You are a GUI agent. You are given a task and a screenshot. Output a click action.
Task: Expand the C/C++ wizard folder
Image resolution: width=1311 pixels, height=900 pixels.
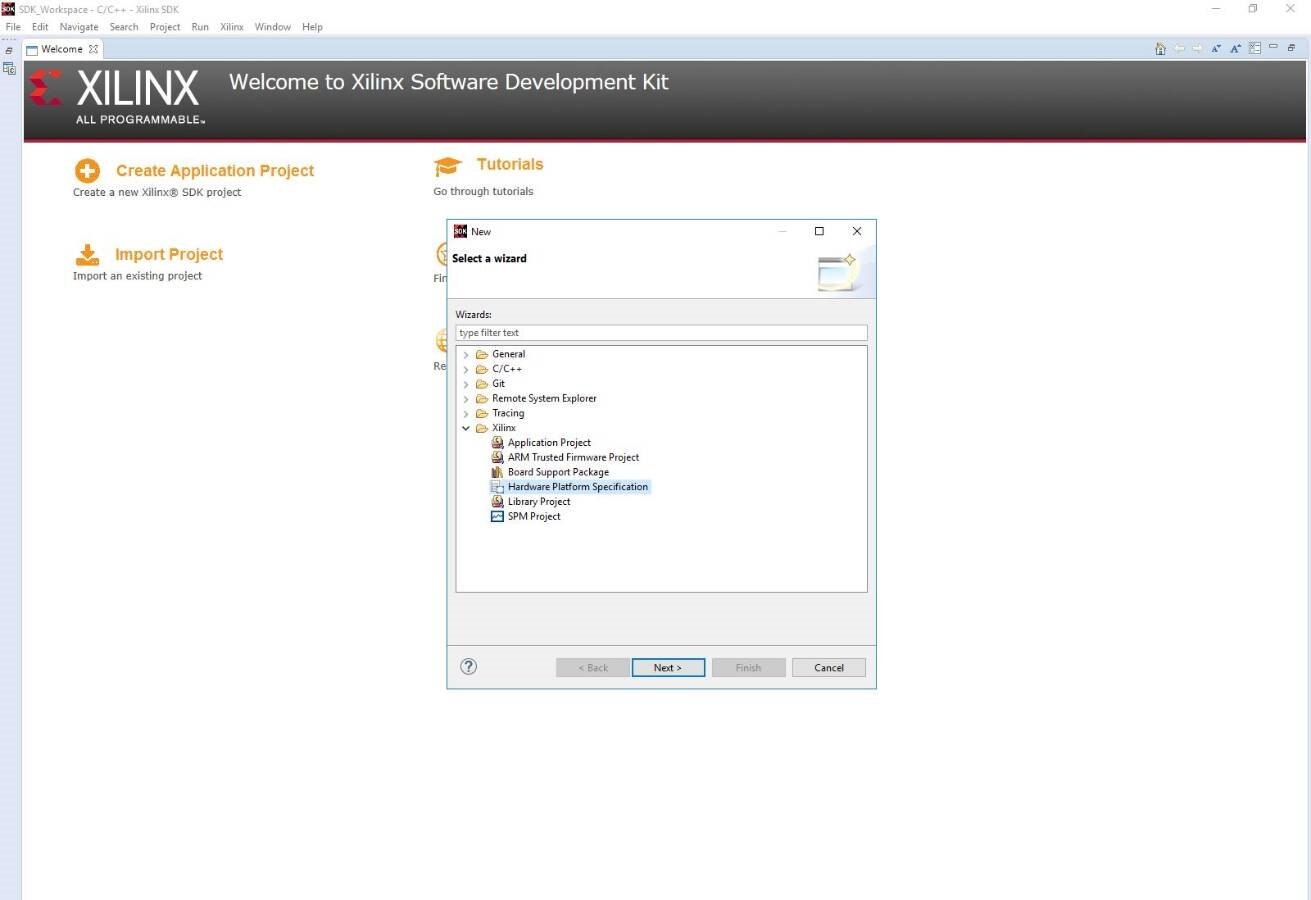coord(466,369)
